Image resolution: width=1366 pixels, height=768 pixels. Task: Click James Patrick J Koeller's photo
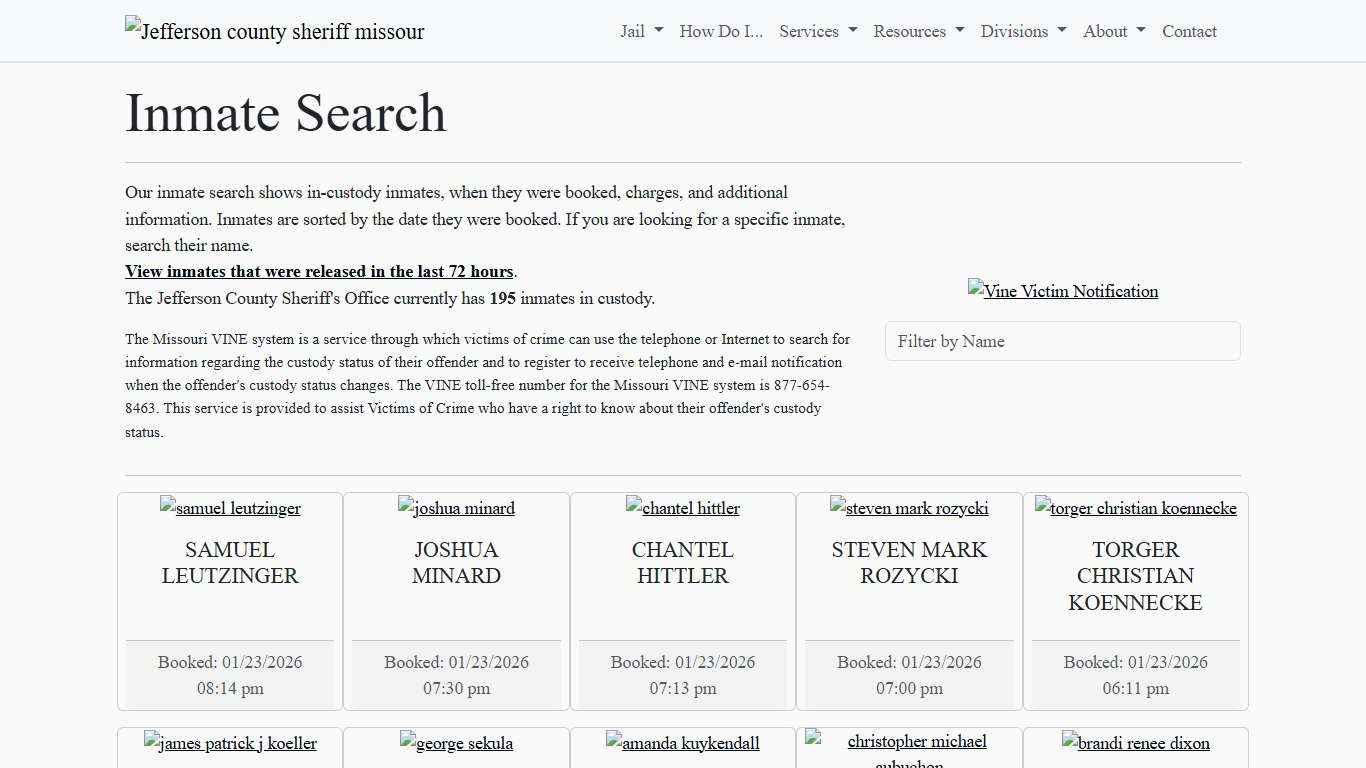(230, 743)
